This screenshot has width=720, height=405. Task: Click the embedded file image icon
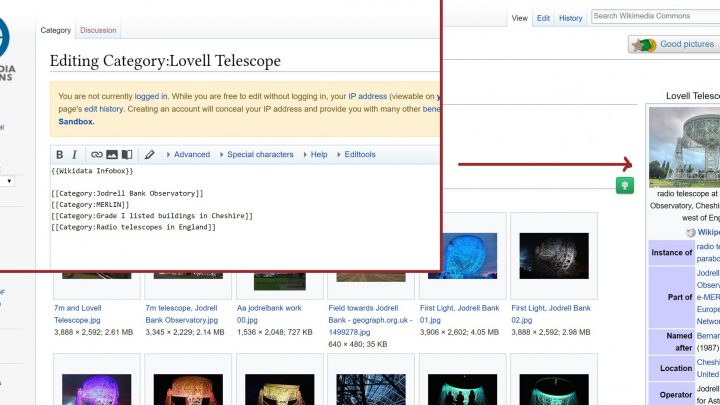pyautogui.click(x=112, y=155)
